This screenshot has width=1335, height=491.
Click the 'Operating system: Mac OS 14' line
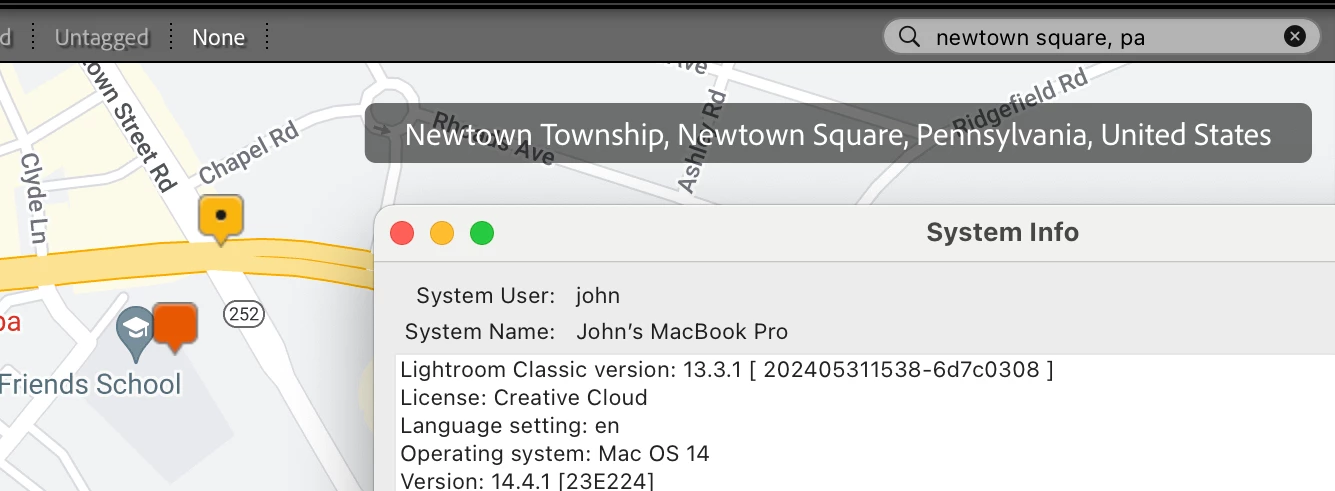(x=555, y=454)
